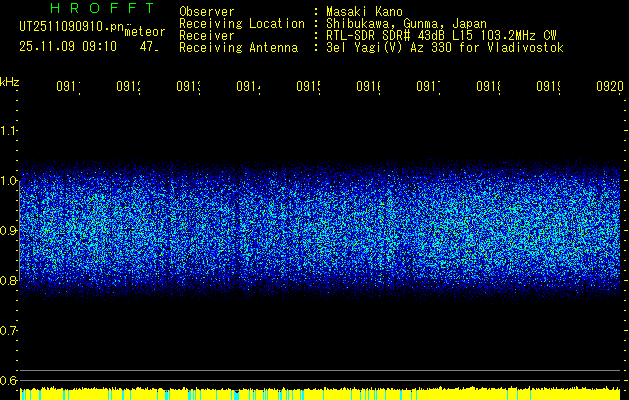
Task: Click the yellow signal level bar at bottom
Action: [x=320, y=394]
